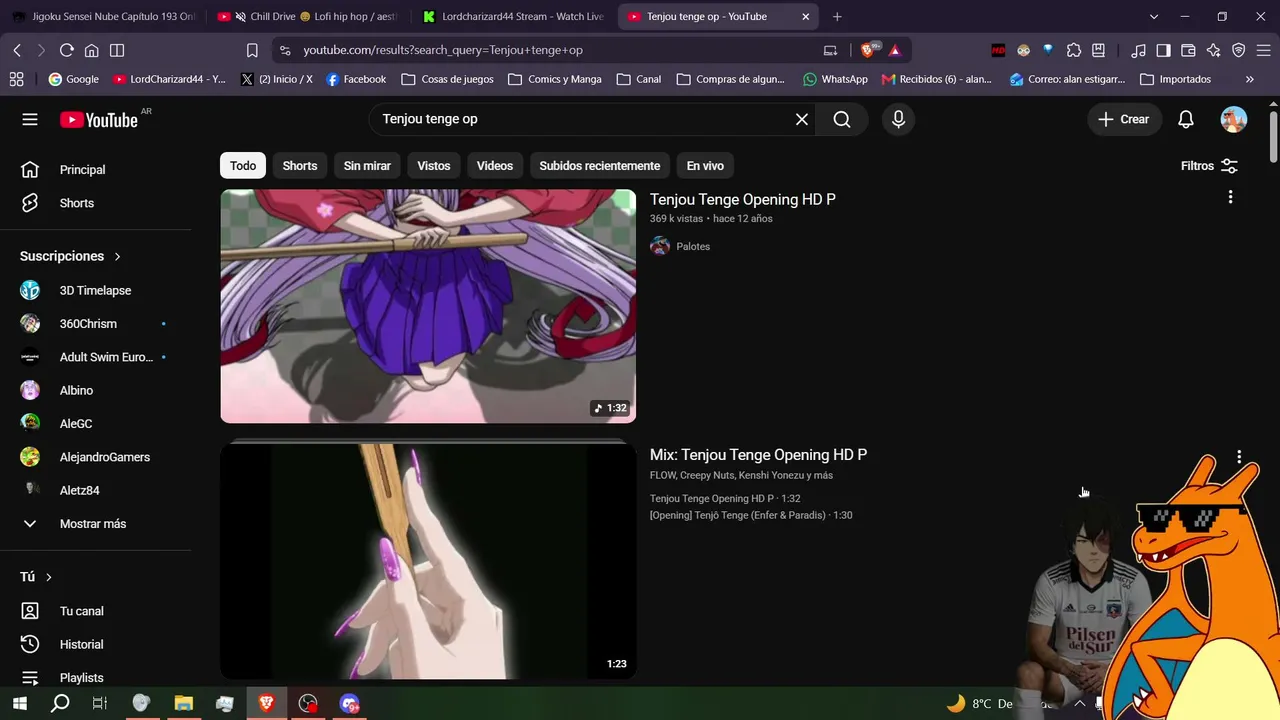Run the search with the magnifier button
This screenshot has height=720, width=1280.
tap(842, 119)
